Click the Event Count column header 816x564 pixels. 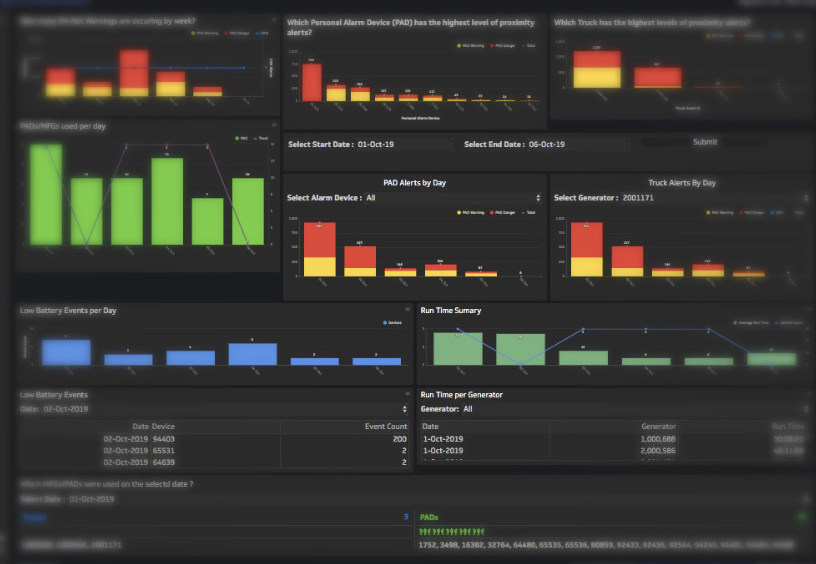[385, 427]
